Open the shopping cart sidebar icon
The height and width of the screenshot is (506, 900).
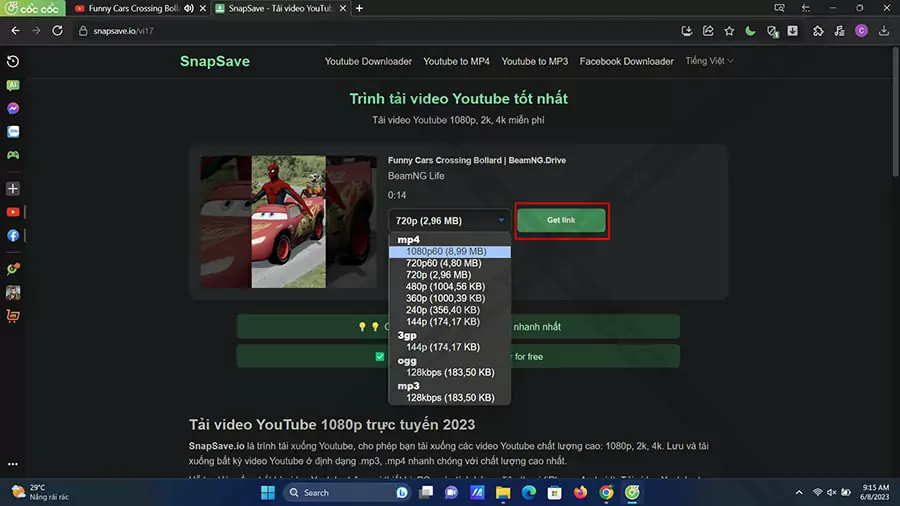tap(13, 316)
